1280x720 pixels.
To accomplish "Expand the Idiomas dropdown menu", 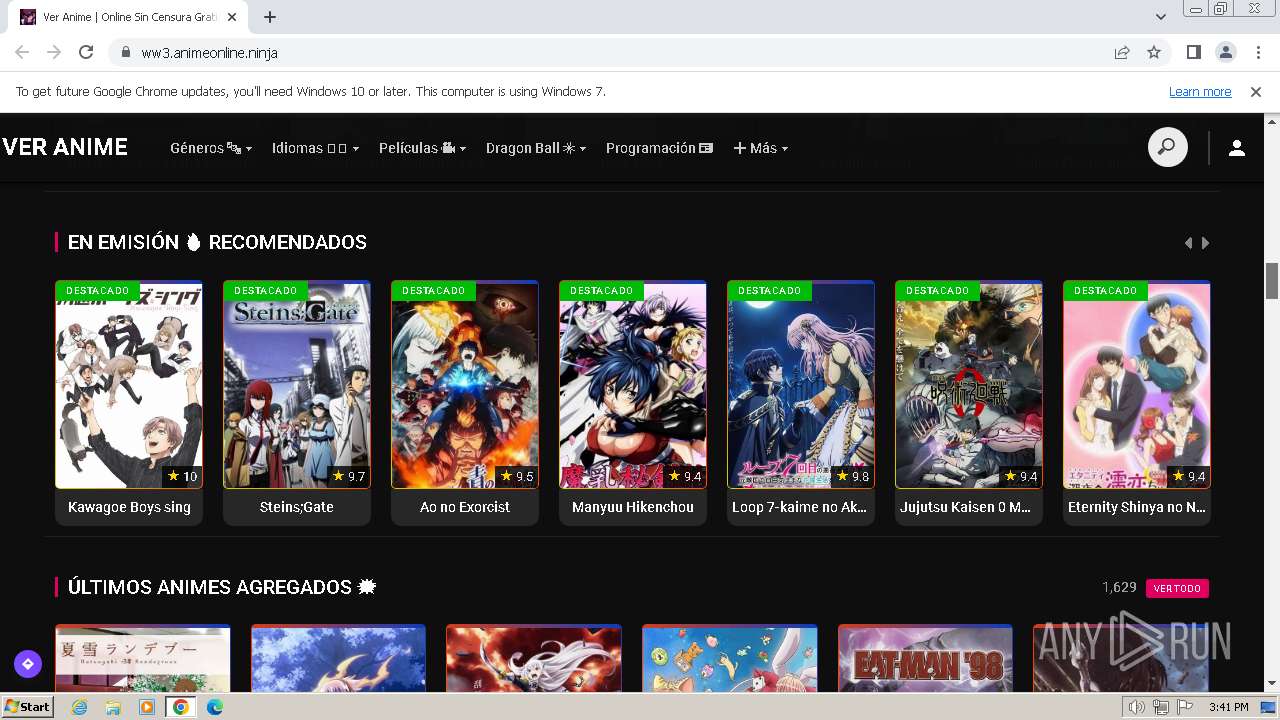I will [x=315, y=148].
